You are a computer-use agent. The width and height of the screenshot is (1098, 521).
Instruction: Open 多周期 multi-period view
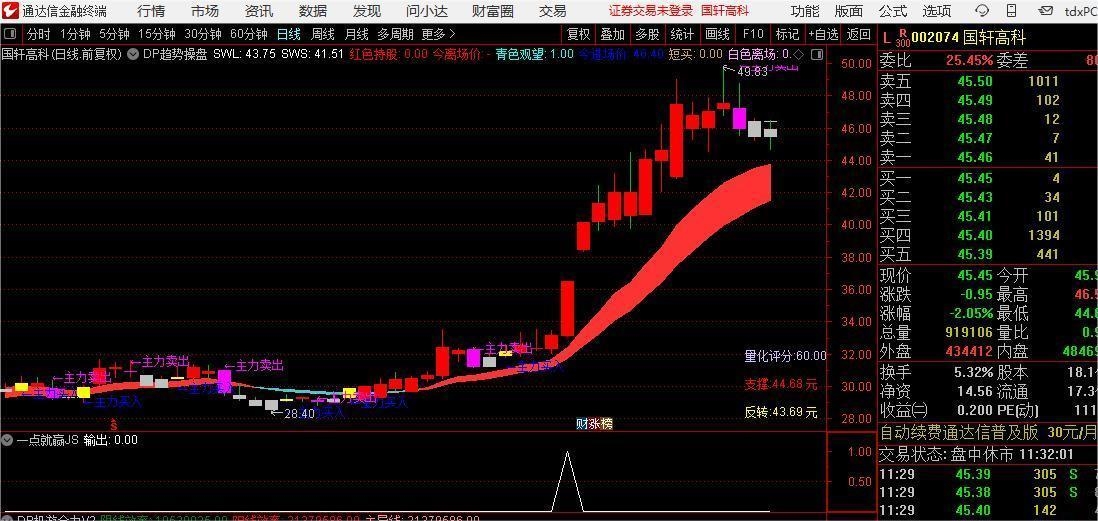pos(395,34)
